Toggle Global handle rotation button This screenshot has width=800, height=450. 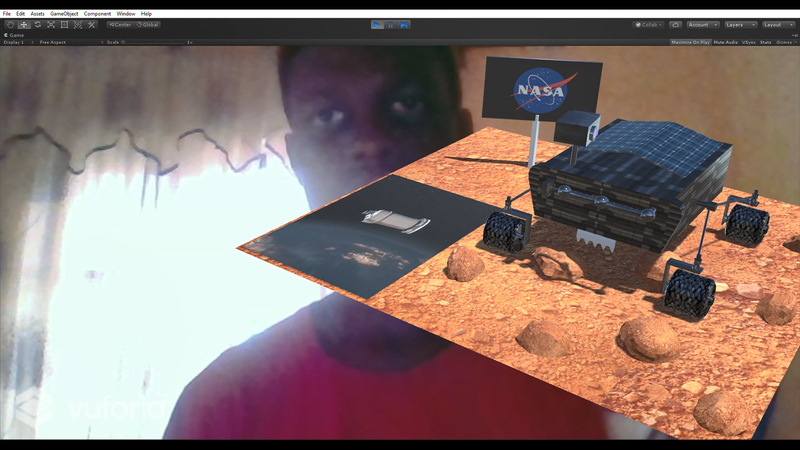coord(147,24)
